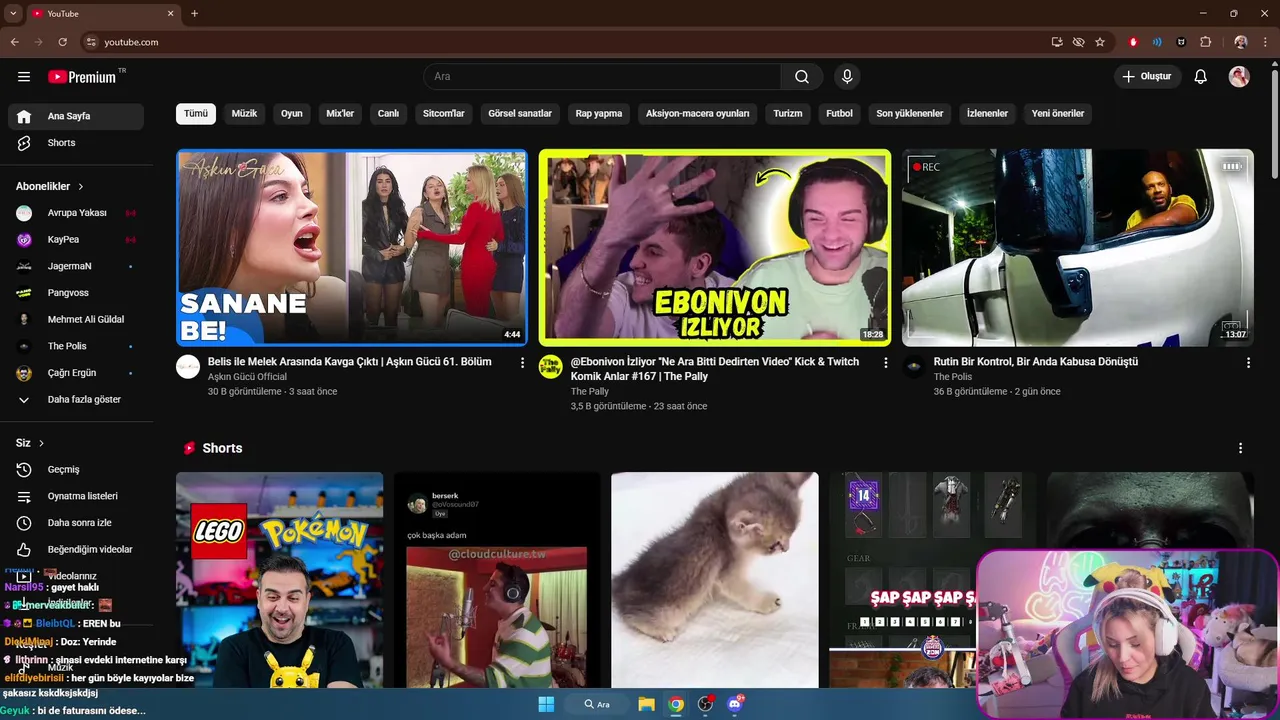Select Aksiyon-macera oyunları chip
The image size is (1280, 720).
click(x=697, y=113)
